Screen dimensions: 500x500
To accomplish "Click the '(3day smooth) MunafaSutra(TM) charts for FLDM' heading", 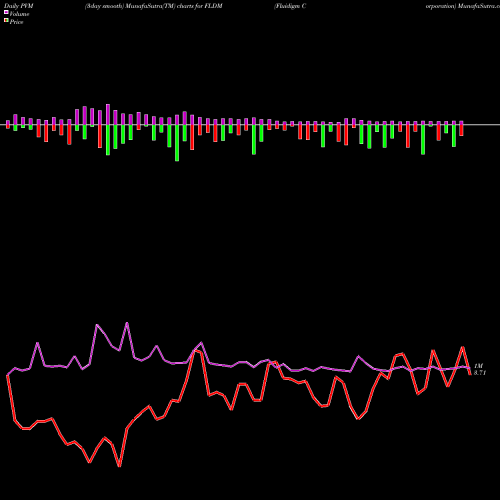I will [x=153, y=6].
